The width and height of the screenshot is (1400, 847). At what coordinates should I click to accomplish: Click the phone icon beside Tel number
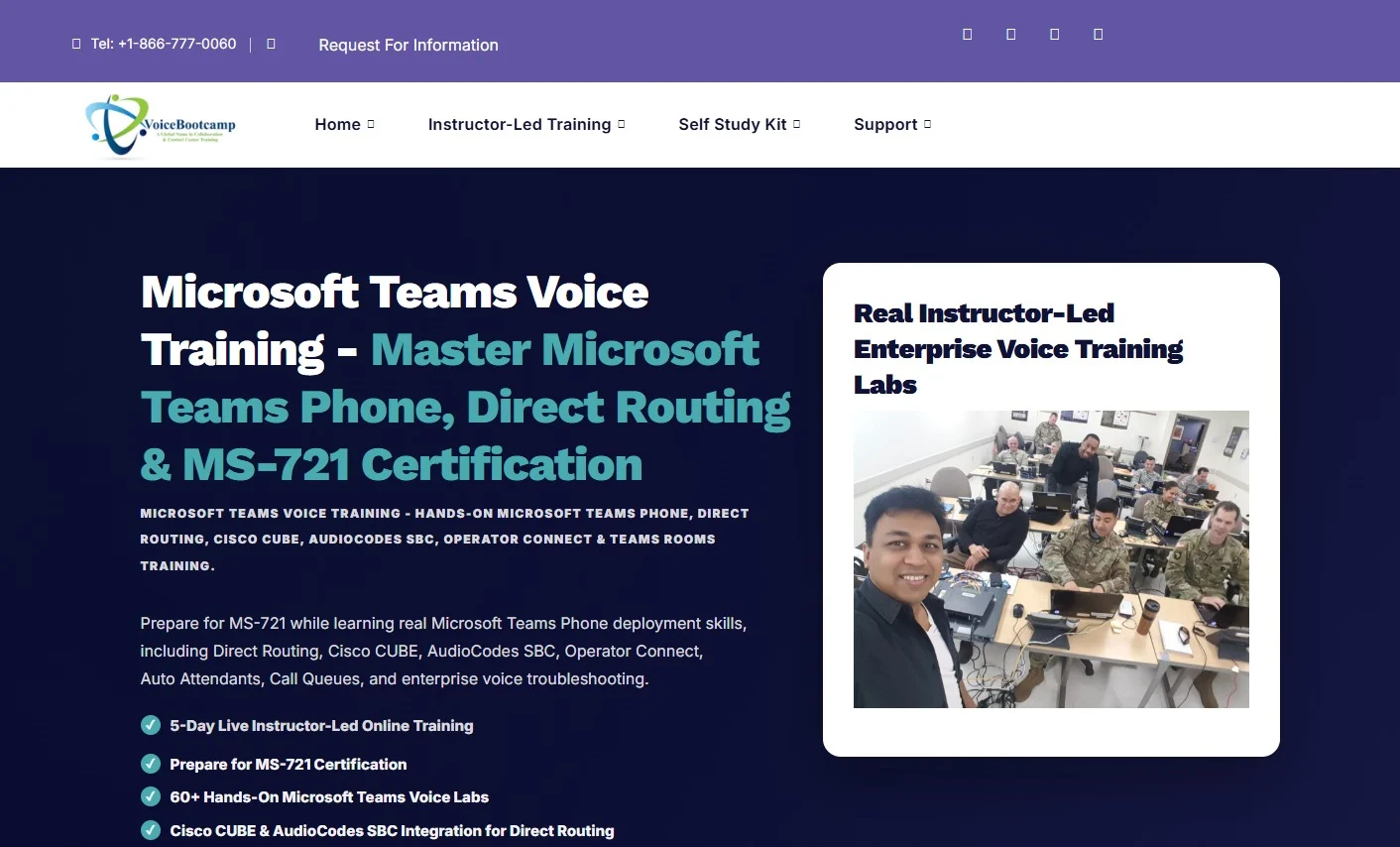(x=76, y=44)
